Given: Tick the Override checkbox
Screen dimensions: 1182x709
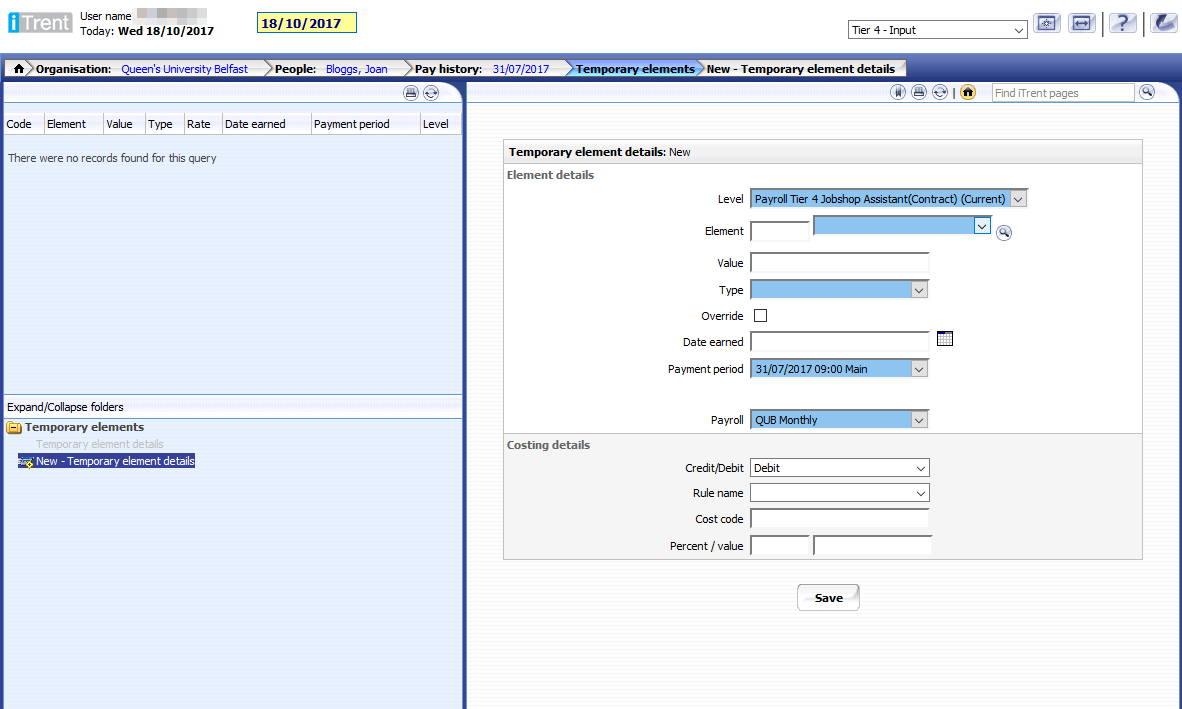Looking at the screenshot, I should coord(760,316).
